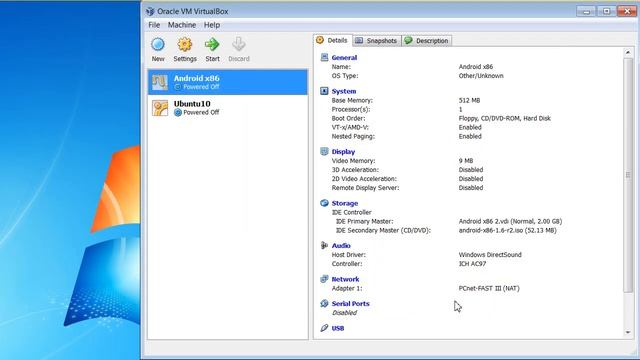The image size is (640, 360).
Task: Select the Ubuntu10 virtual machine
Action: [x=228, y=108]
